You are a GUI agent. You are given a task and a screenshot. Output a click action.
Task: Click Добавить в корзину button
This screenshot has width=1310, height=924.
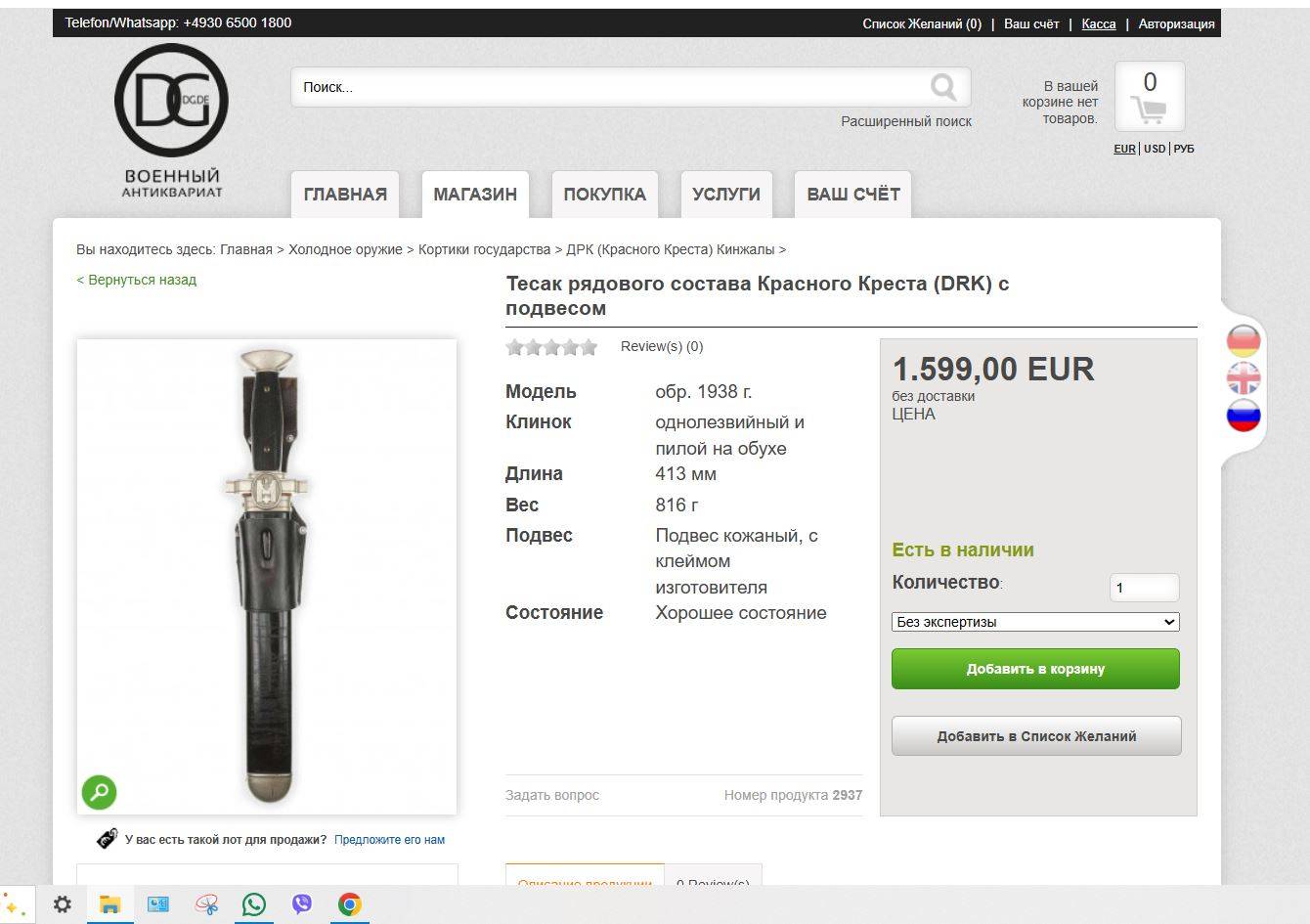(1035, 669)
